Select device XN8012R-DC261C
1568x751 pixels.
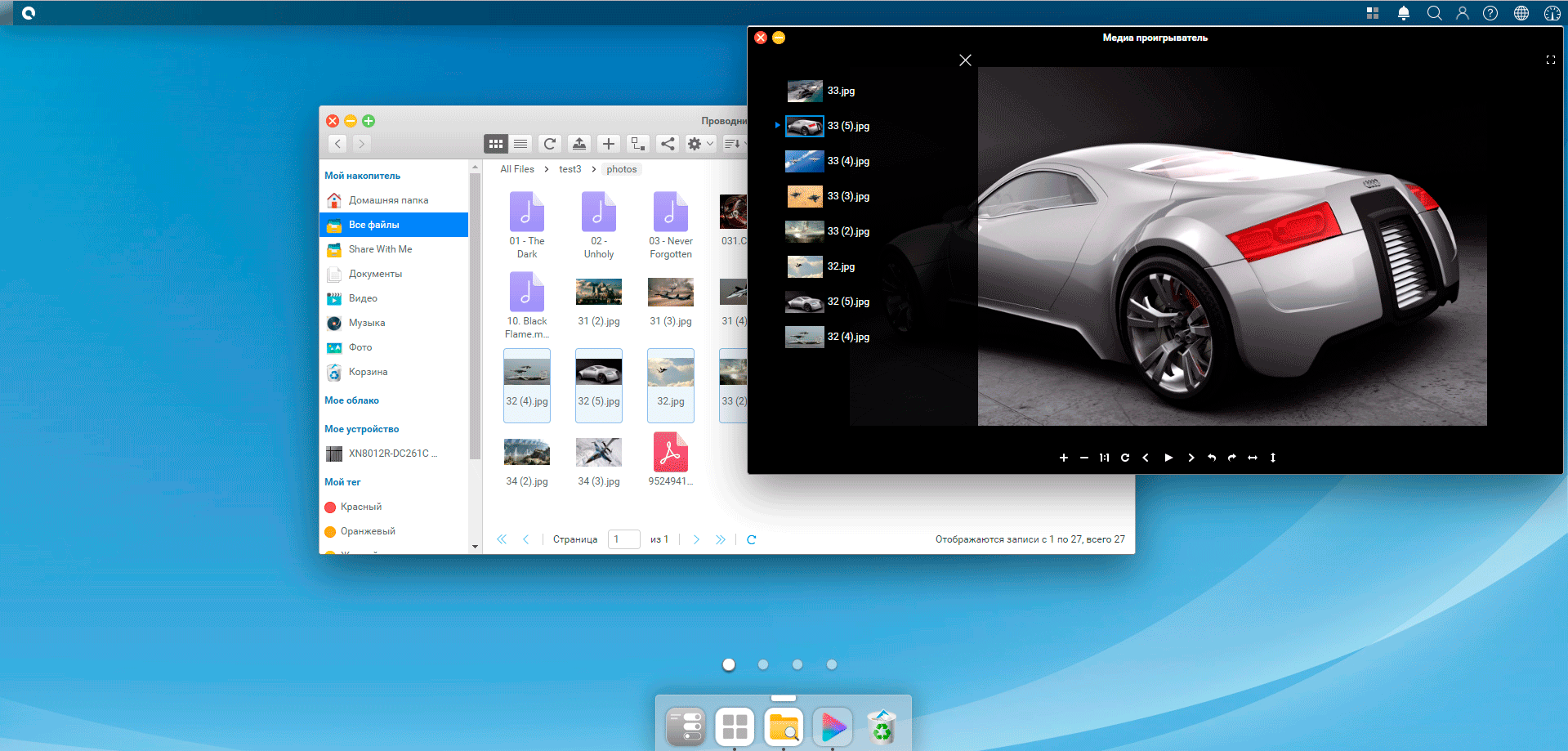(x=394, y=454)
